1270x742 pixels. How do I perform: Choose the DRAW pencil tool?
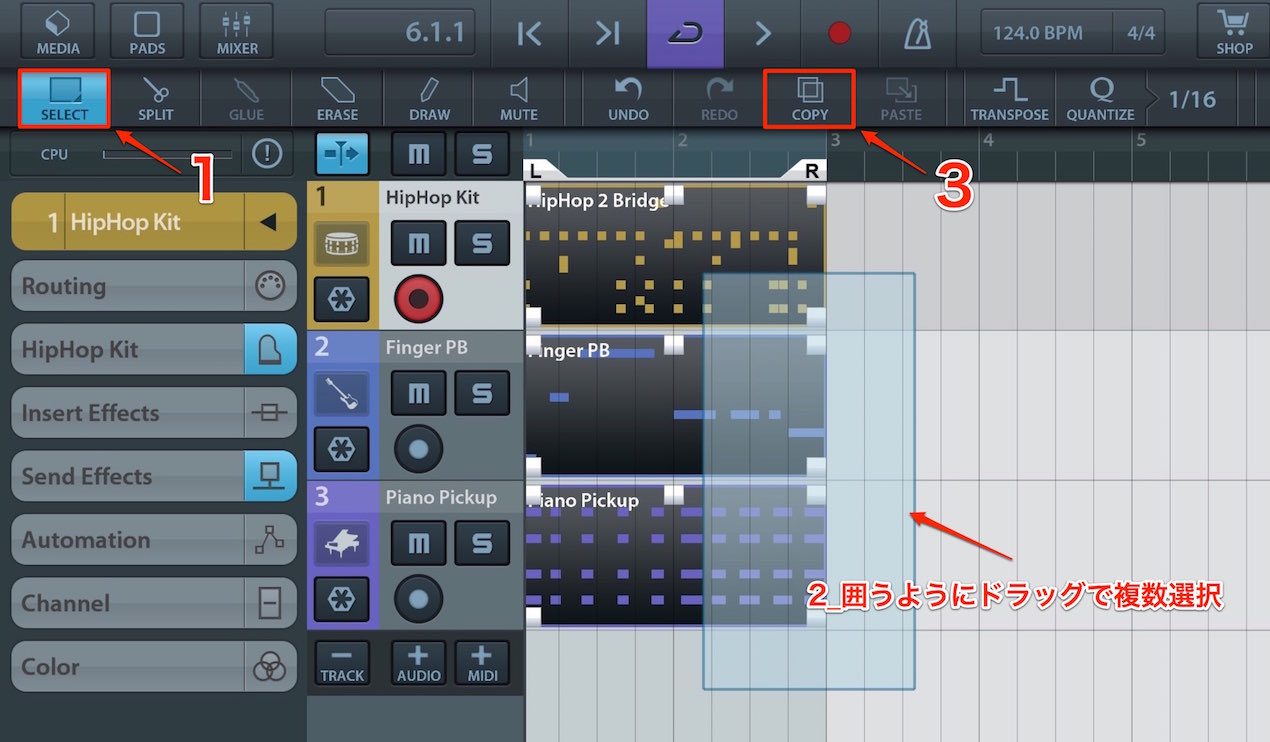coord(429,98)
